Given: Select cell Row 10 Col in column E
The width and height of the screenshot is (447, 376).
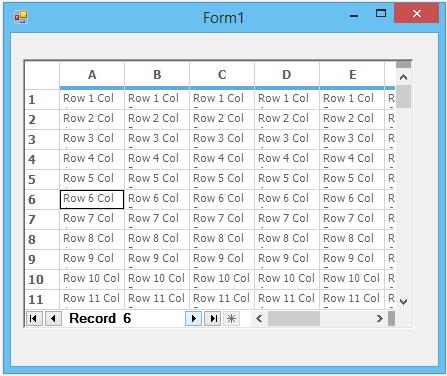Looking at the screenshot, I should pyautogui.click(x=352, y=279).
